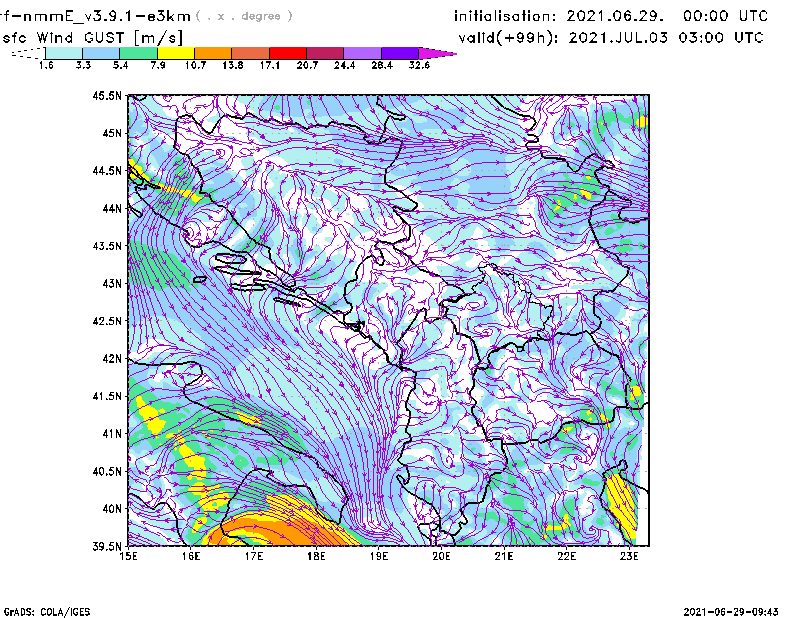
Task: Click the 39.5N latitude label
Action: (x=107, y=547)
